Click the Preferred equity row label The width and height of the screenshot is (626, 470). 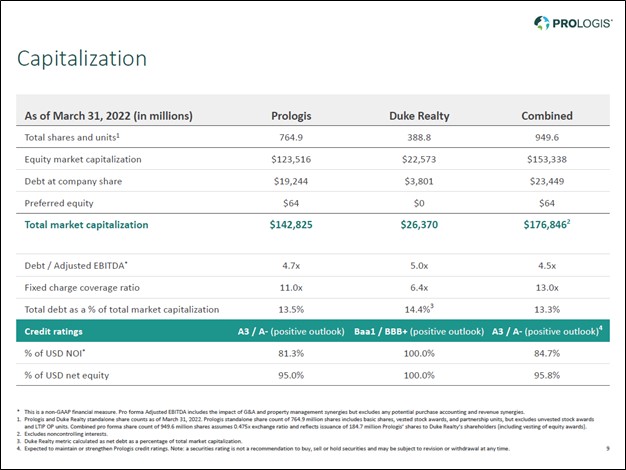(x=60, y=203)
